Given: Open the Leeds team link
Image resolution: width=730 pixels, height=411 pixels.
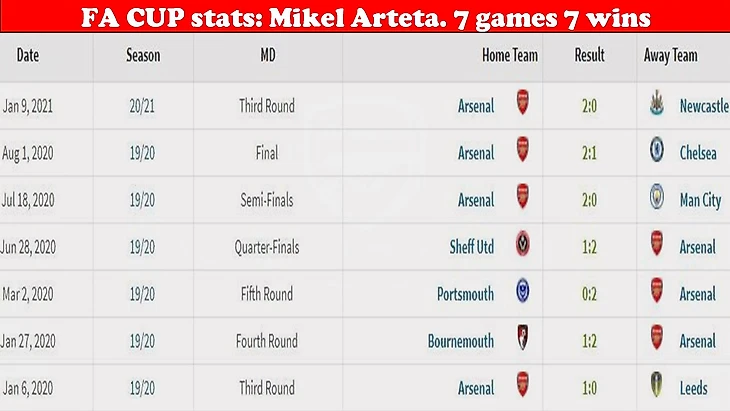Looking at the screenshot, I should tap(694, 388).
